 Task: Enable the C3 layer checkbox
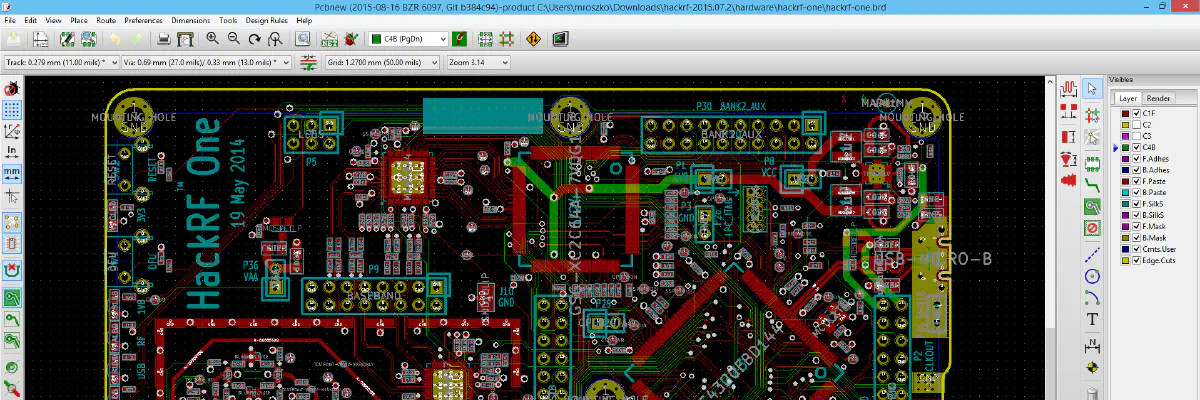pyautogui.click(x=1136, y=136)
